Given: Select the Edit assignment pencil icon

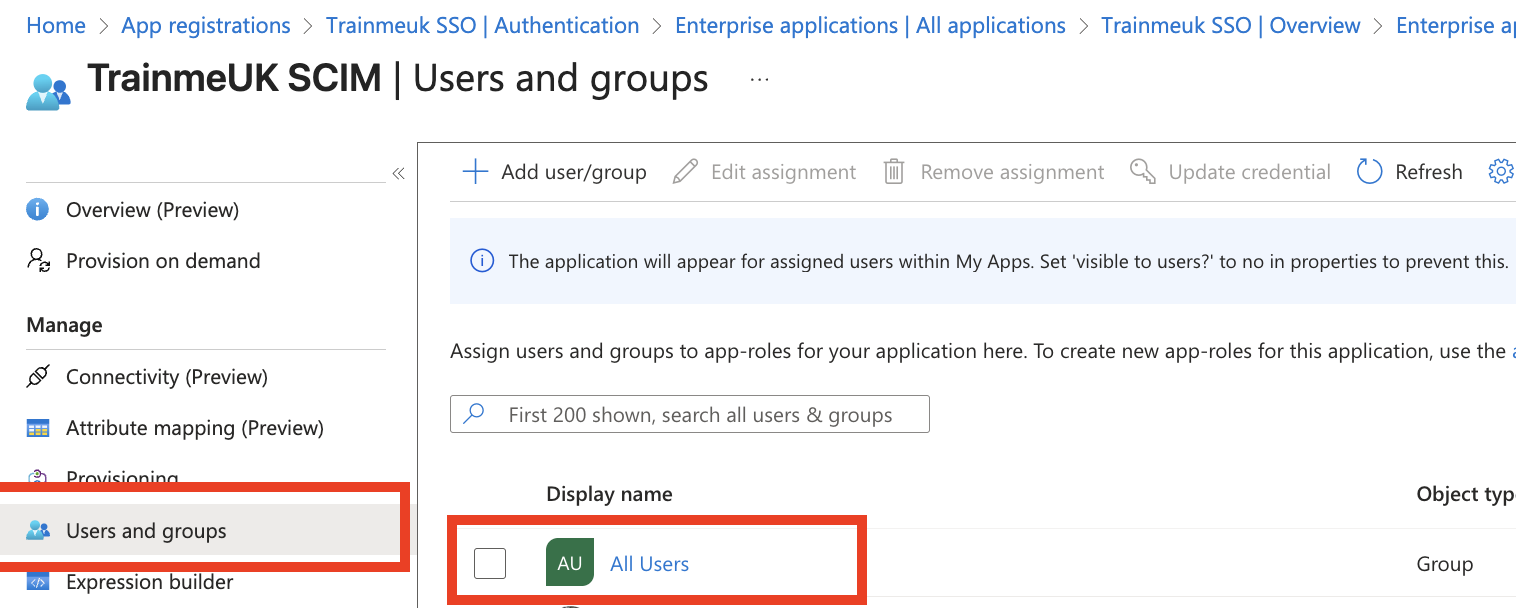Looking at the screenshot, I should tap(684, 171).
